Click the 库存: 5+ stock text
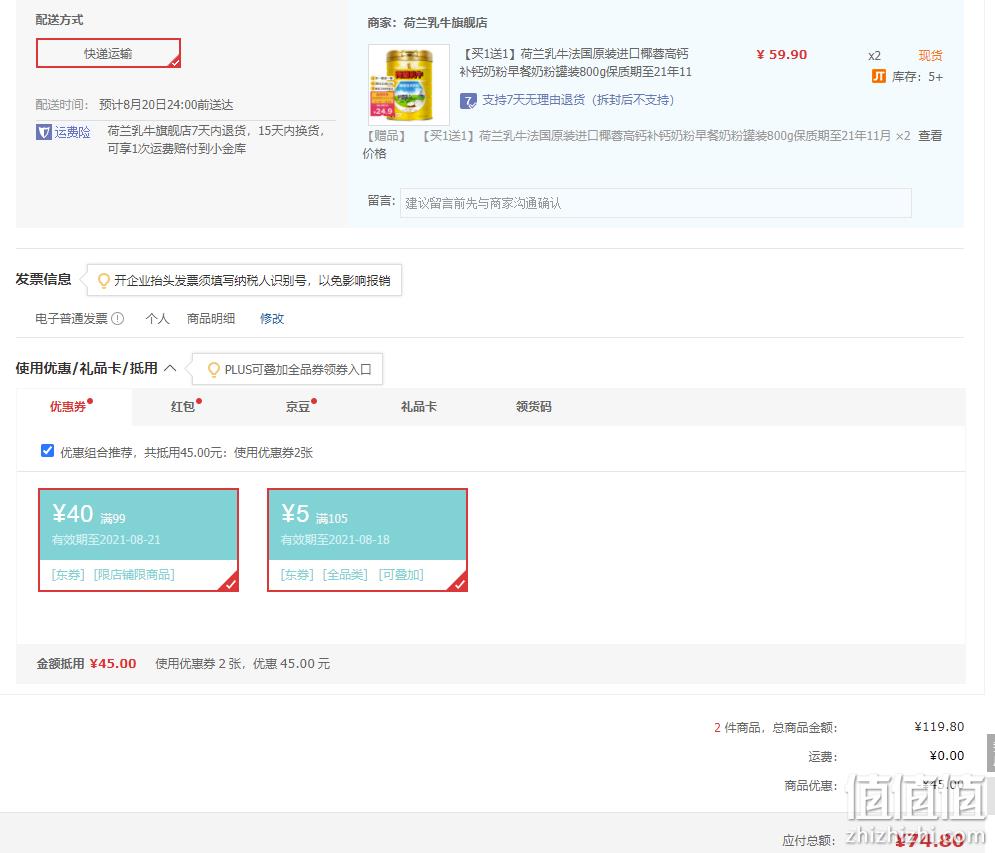The image size is (995, 853). click(x=917, y=77)
